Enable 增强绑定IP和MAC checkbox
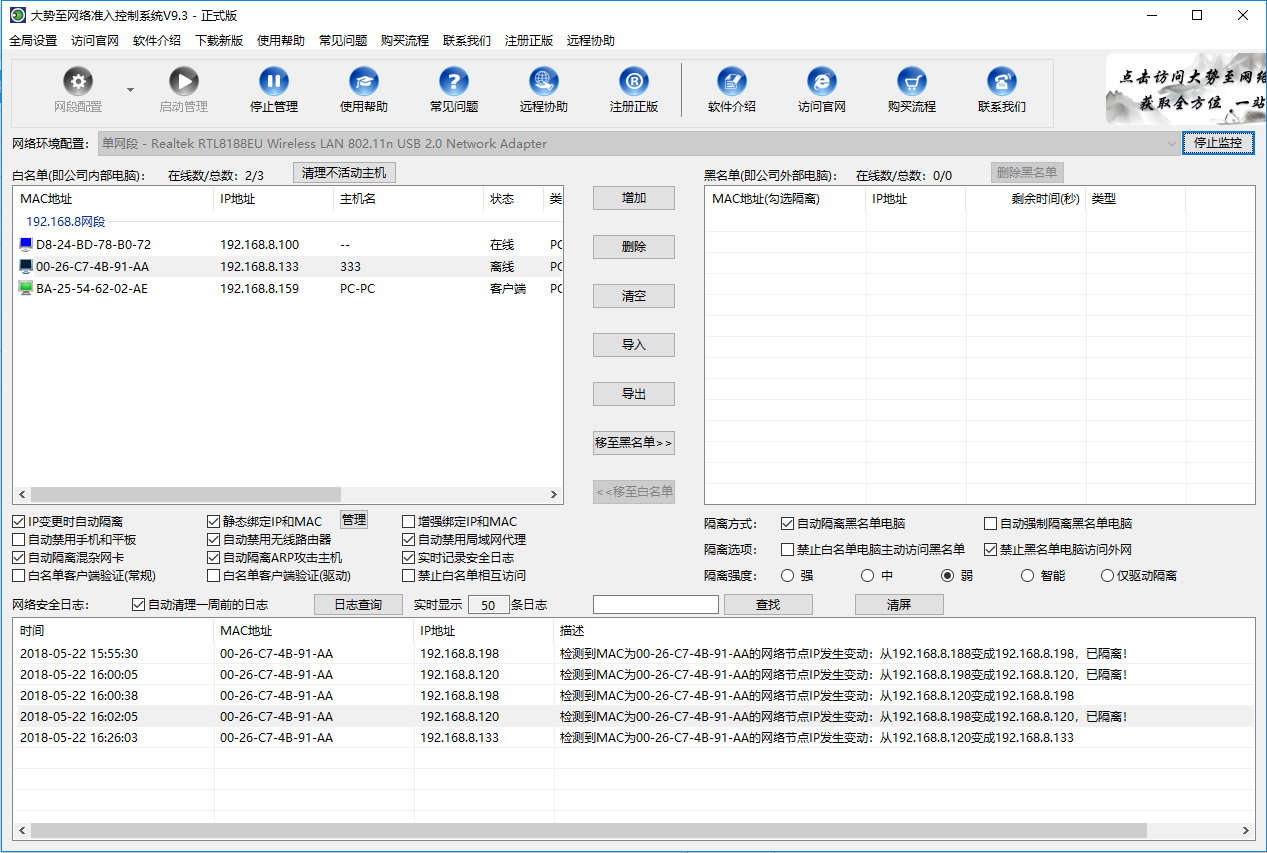1267x853 pixels. 408,522
